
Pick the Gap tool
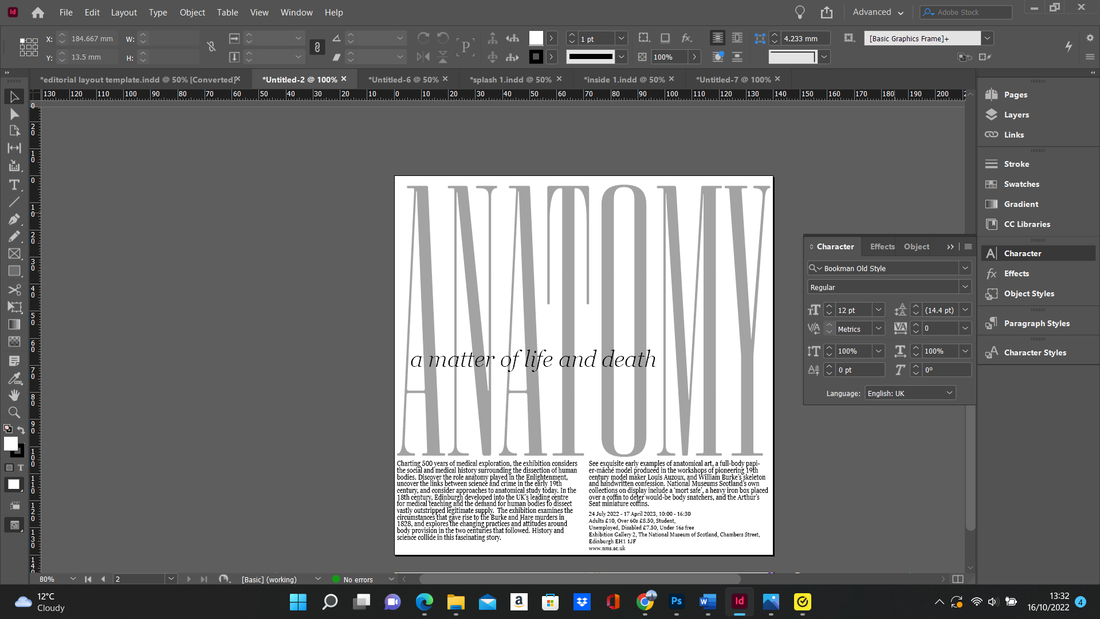pos(14,148)
